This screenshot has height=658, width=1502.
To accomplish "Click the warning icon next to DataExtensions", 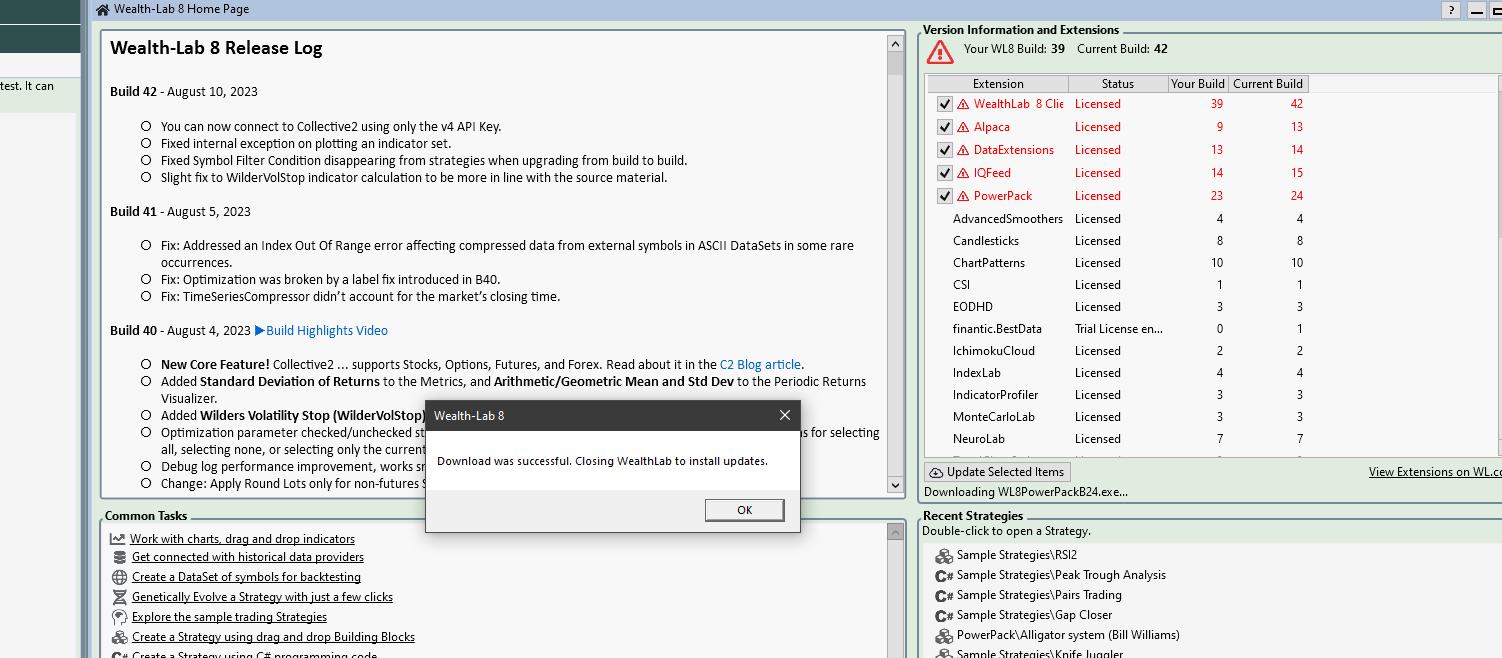I will coord(963,150).
